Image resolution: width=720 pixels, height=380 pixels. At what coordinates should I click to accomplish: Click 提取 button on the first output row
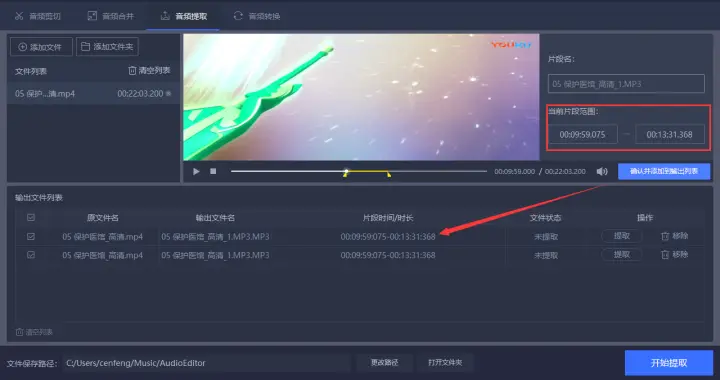click(x=622, y=236)
